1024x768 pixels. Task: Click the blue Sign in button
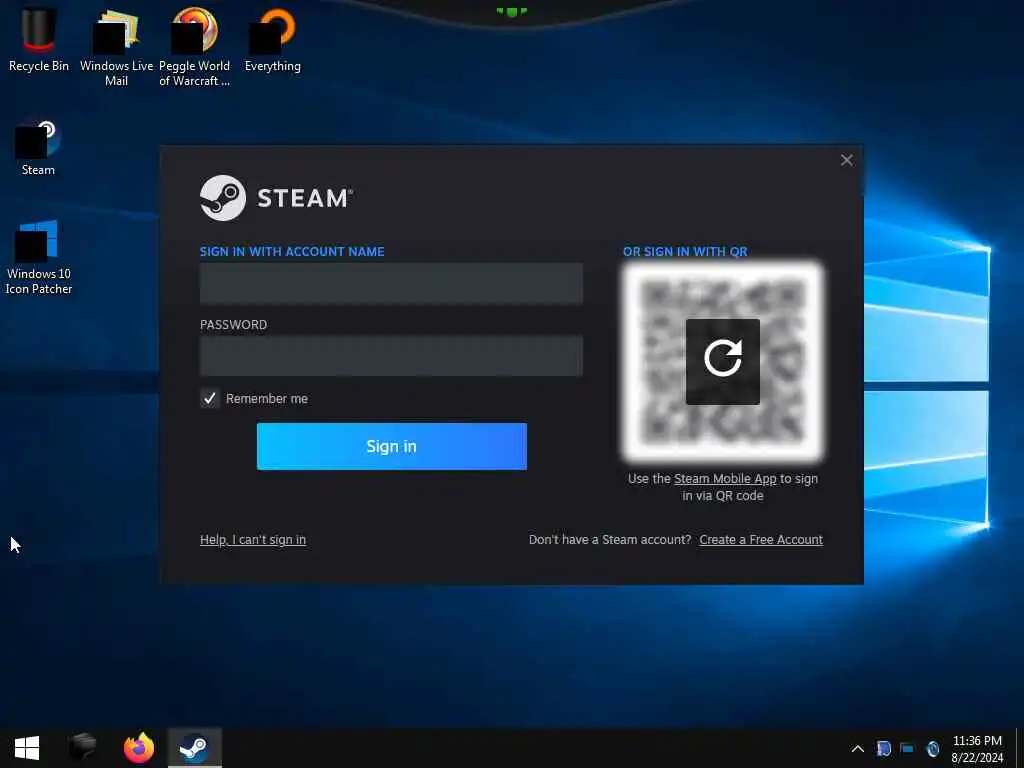[x=391, y=446]
